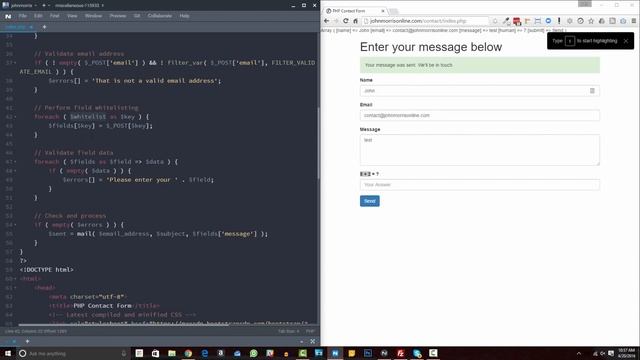Open the PHP language selector in the status bar

point(310,331)
